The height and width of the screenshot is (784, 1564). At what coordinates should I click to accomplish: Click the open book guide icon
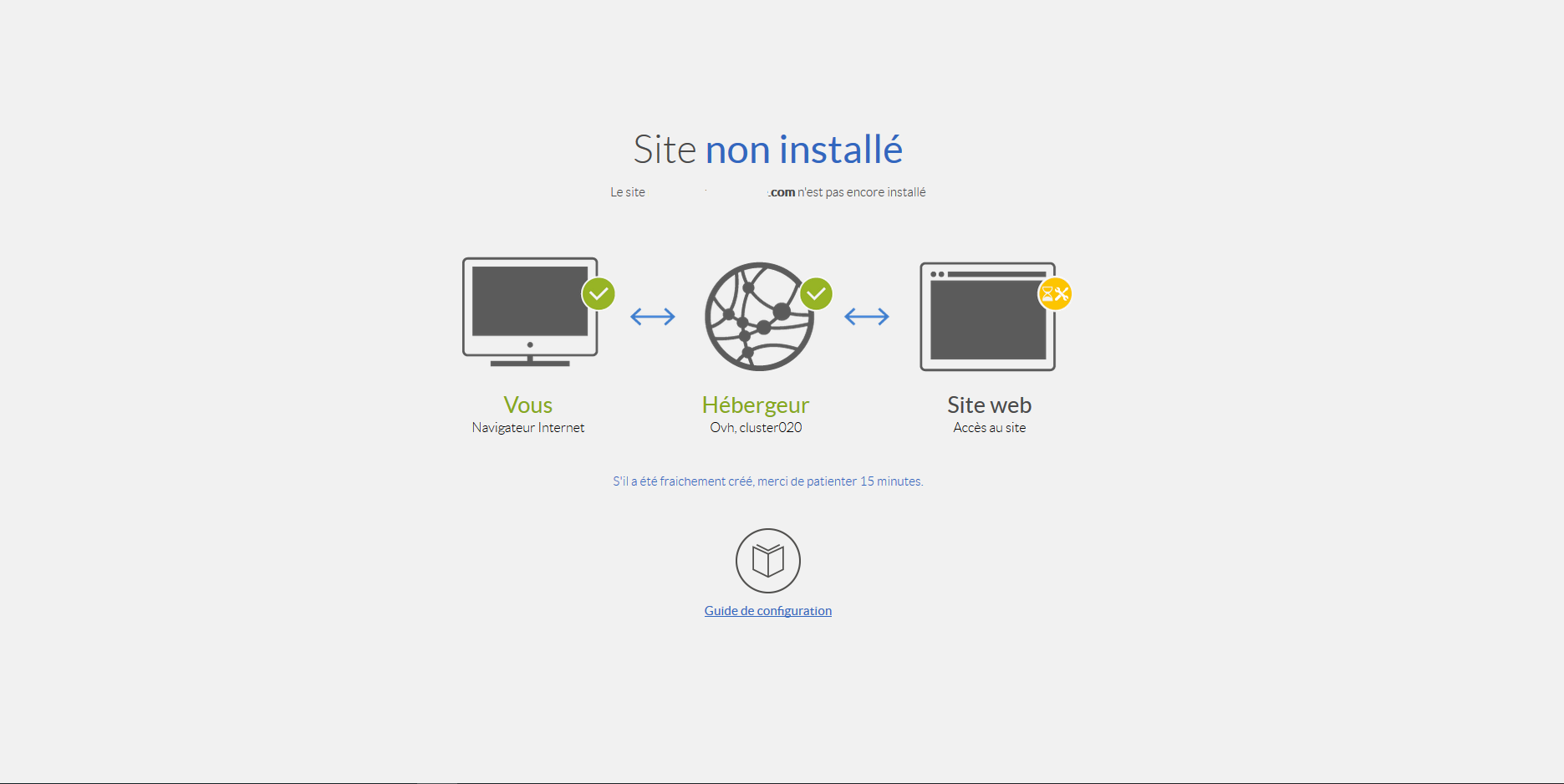768,561
